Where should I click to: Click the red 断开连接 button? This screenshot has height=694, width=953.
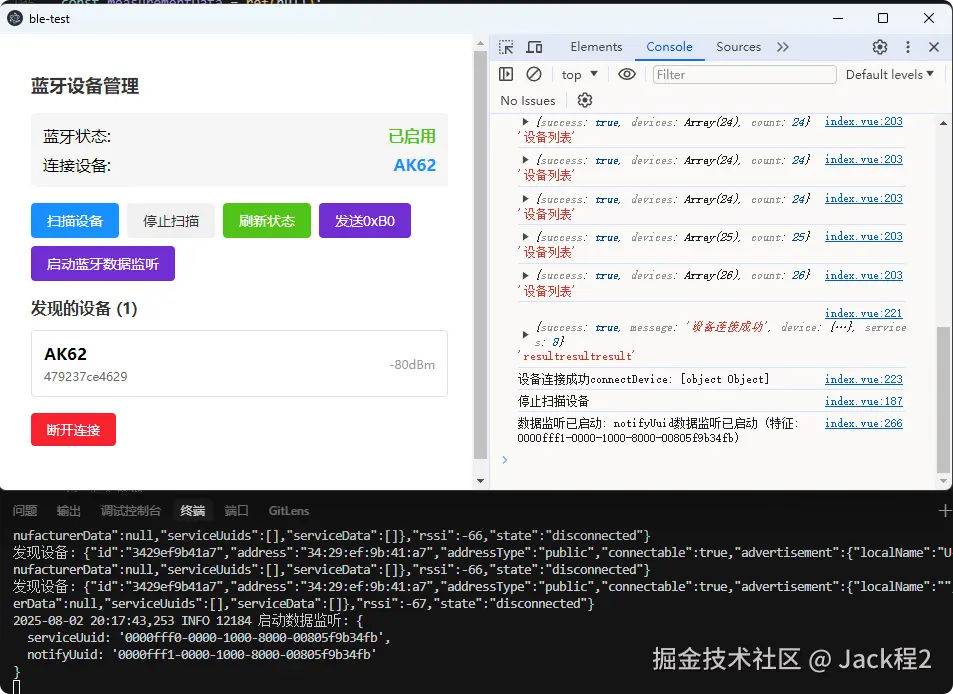point(74,430)
